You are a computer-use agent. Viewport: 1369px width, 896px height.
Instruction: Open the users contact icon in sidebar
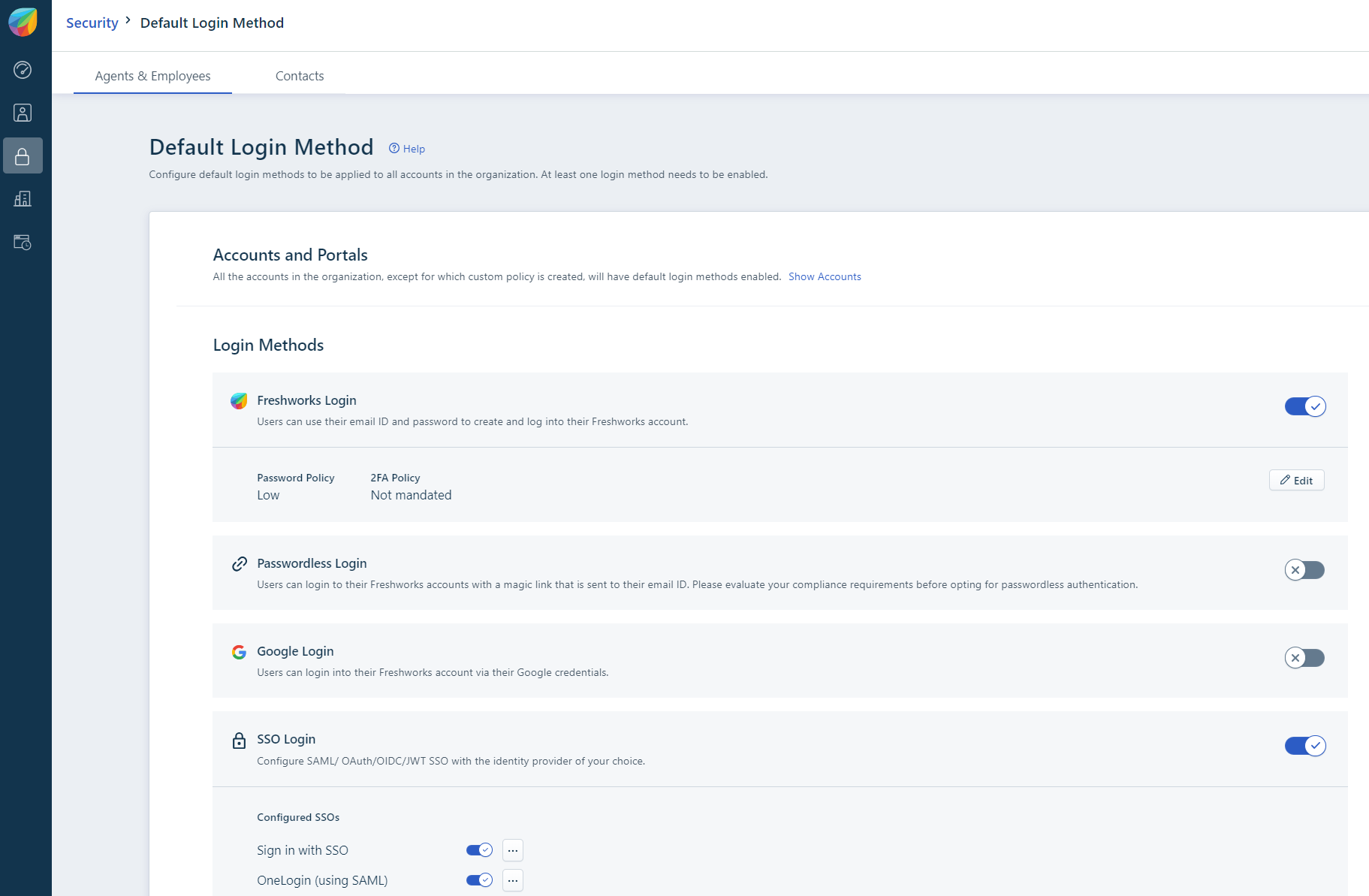[x=23, y=113]
